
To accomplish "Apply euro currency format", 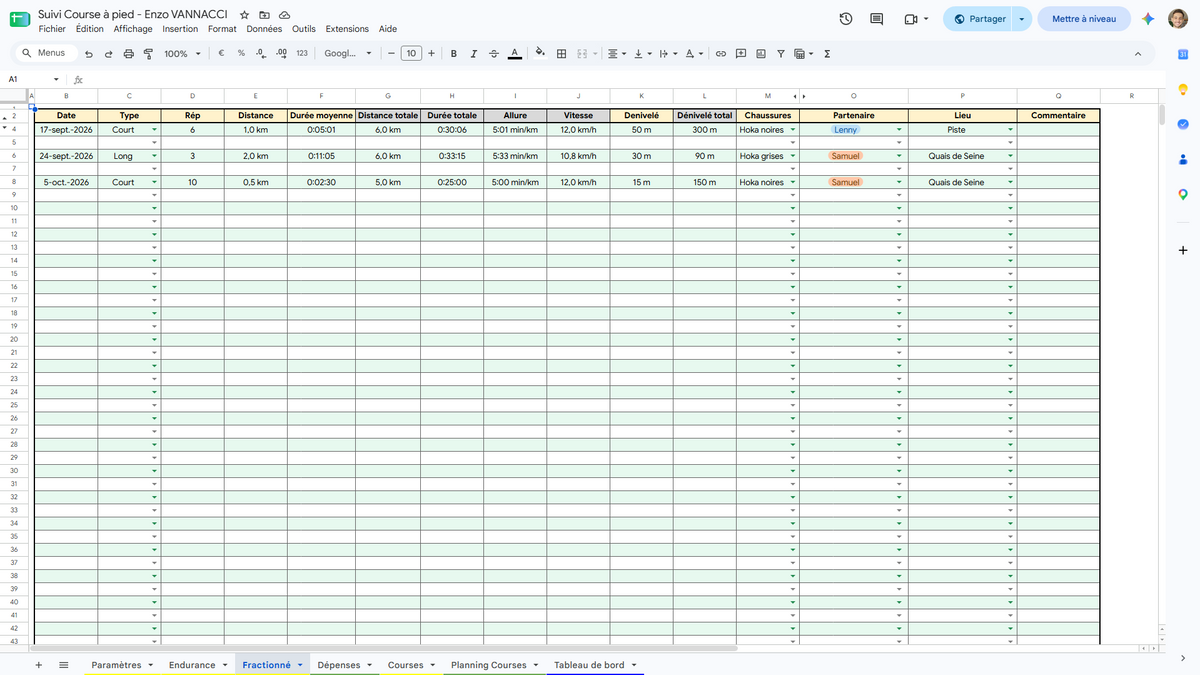I will tap(221, 54).
